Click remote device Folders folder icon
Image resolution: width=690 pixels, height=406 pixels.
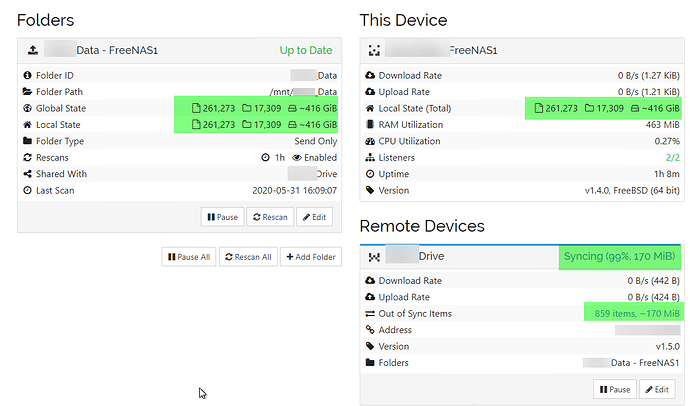tap(370, 362)
